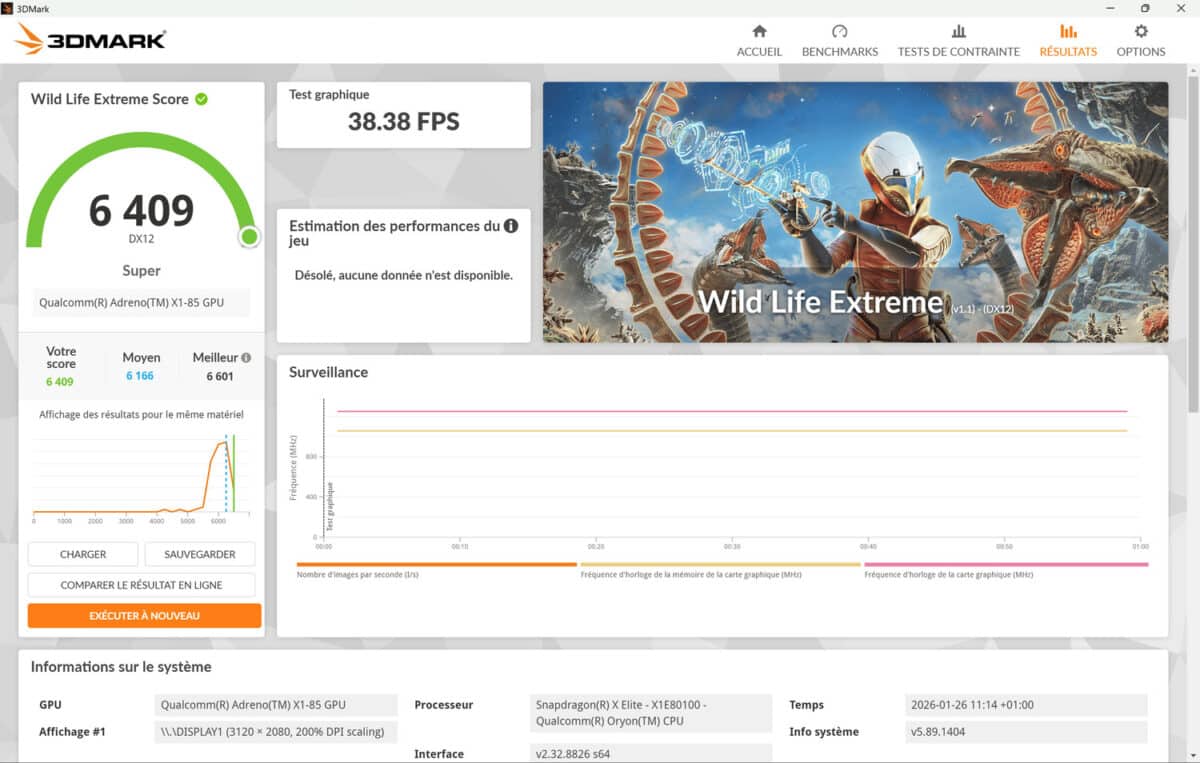The height and width of the screenshot is (763, 1200).
Task: Click green validation checkmark beside score title
Action: (x=202, y=99)
